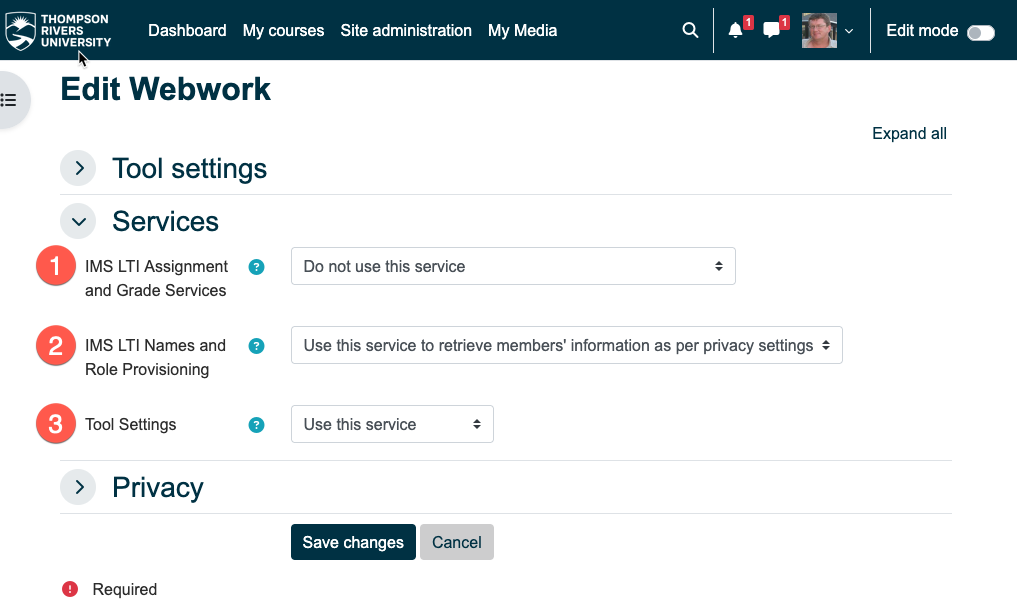
Task: Open the Assignment and Grade Services dropdown
Action: click(513, 266)
